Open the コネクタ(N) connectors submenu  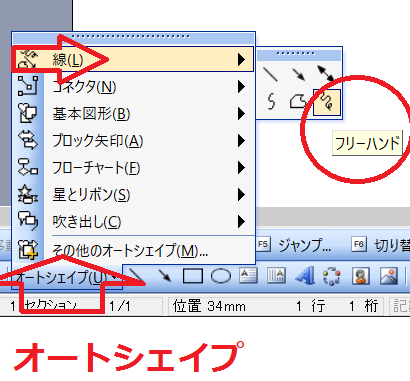tap(133, 87)
